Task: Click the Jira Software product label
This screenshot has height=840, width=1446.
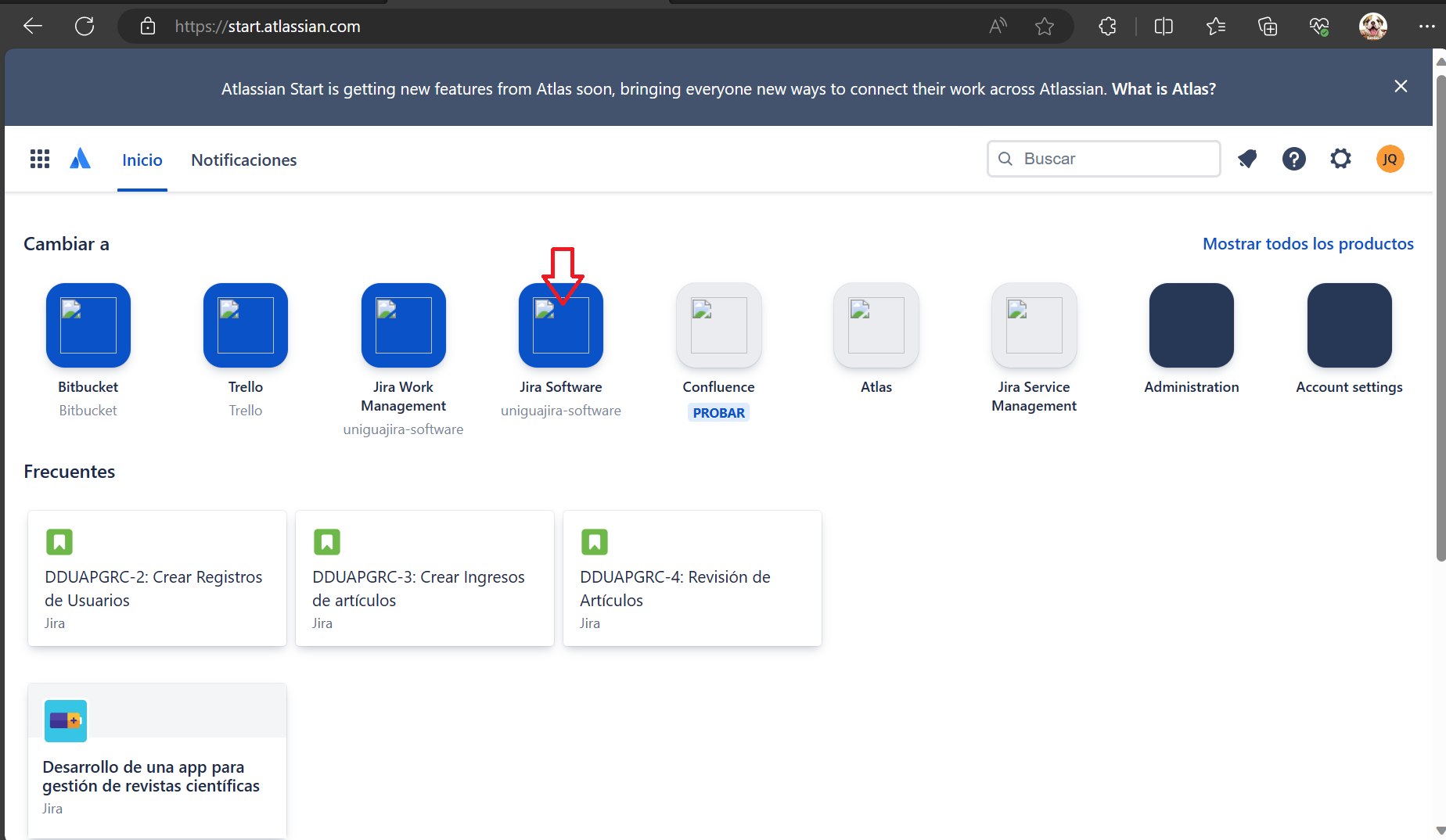Action: pyautogui.click(x=561, y=387)
